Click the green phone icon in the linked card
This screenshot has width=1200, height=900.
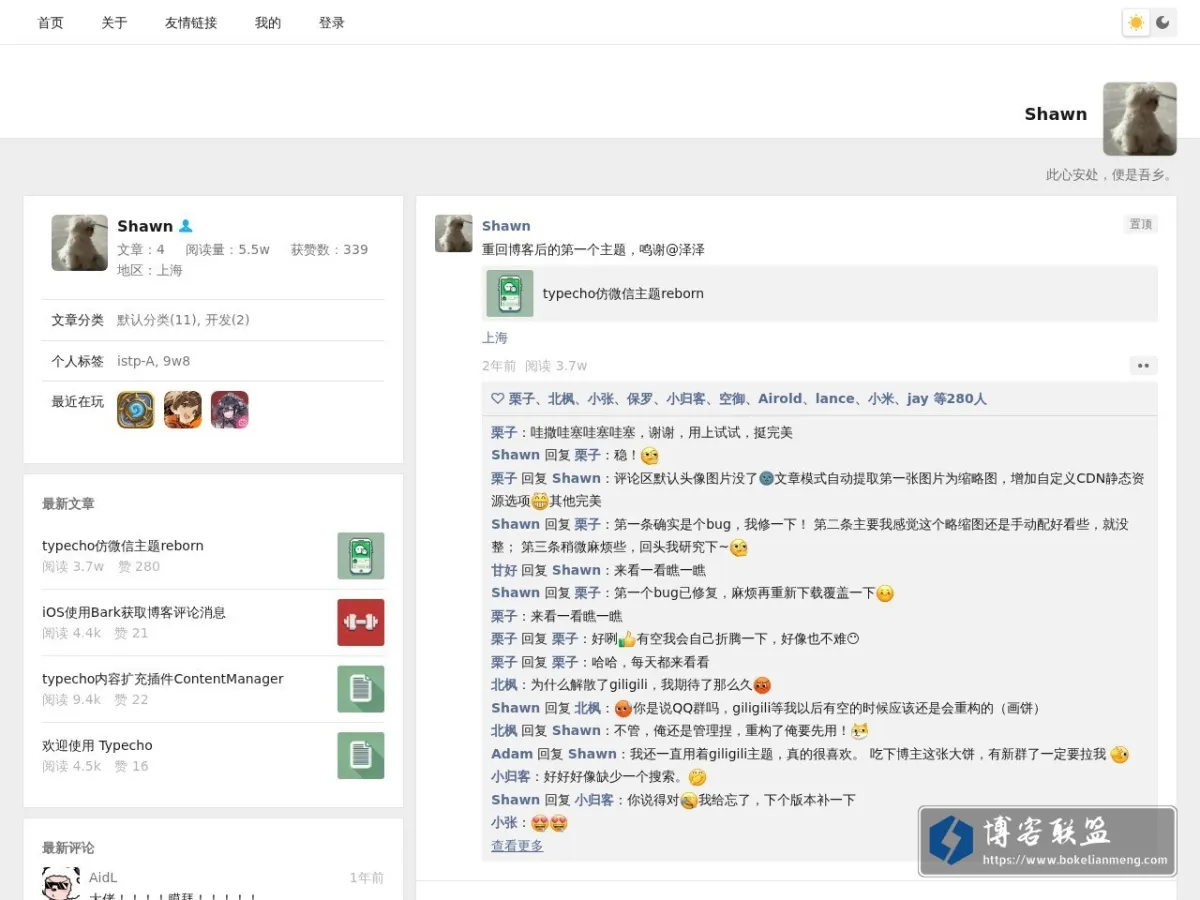coord(510,293)
